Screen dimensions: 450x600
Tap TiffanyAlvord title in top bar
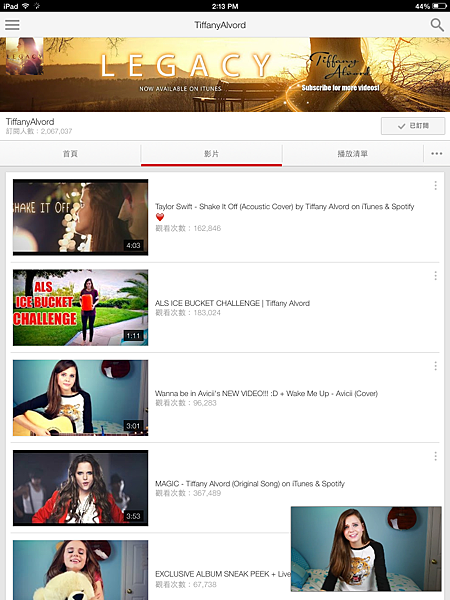(220, 25)
